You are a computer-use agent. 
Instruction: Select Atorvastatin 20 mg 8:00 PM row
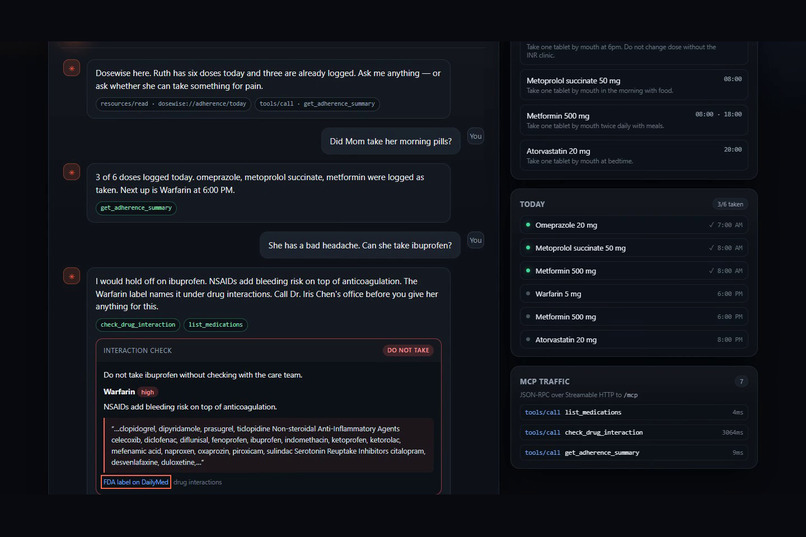pyautogui.click(x=634, y=340)
